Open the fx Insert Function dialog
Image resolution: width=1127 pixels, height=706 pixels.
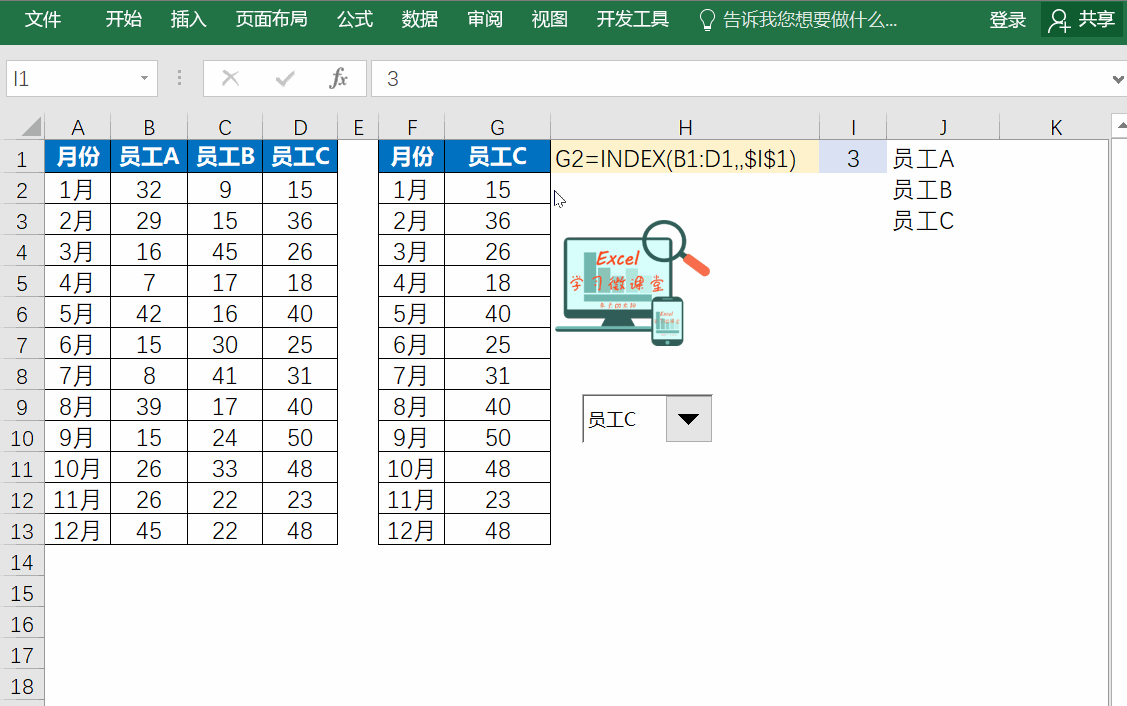pos(339,78)
